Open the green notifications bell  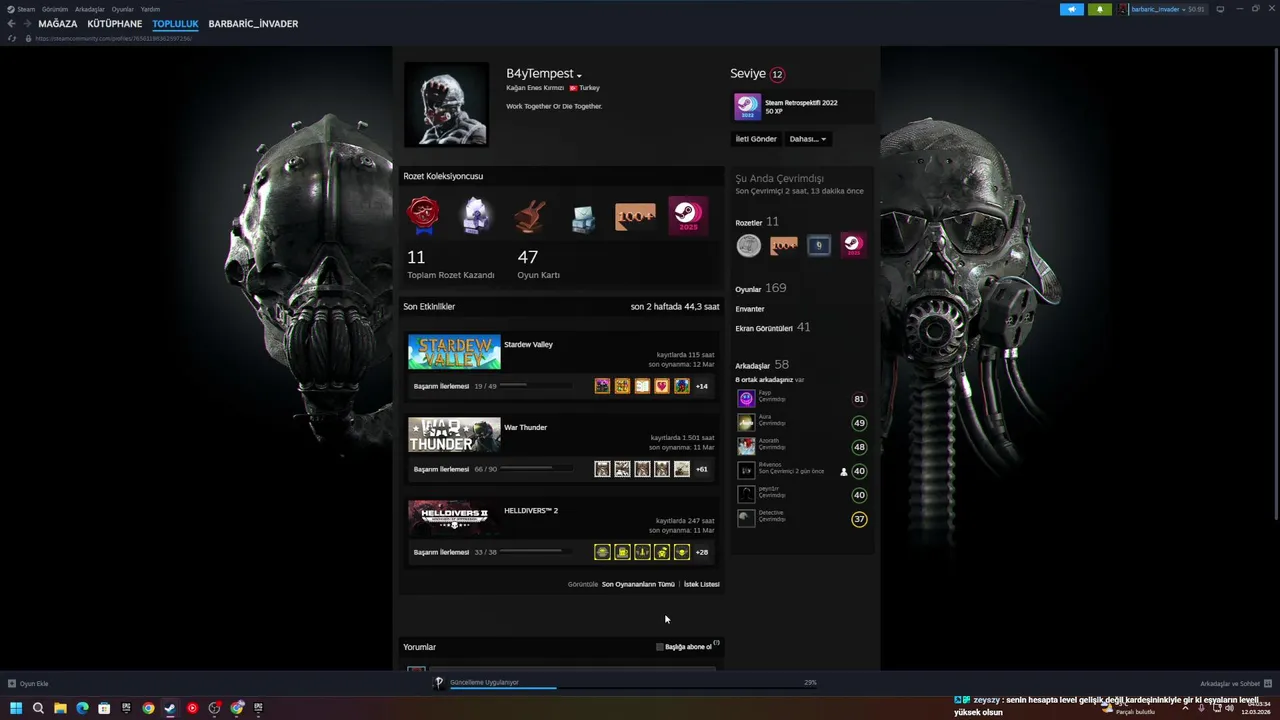tap(1099, 9)
